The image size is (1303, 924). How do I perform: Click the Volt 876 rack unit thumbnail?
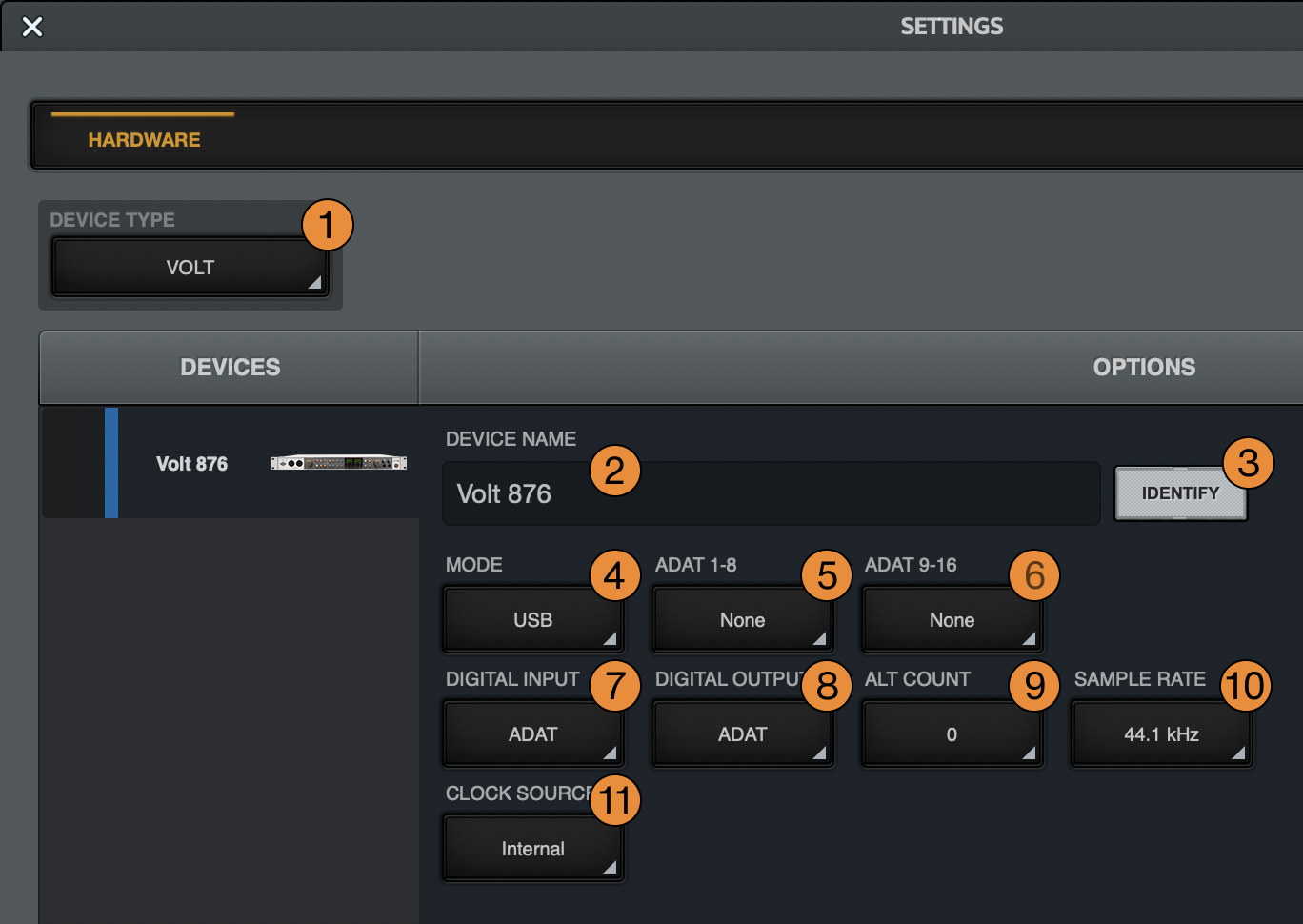(x=338, y=463)
